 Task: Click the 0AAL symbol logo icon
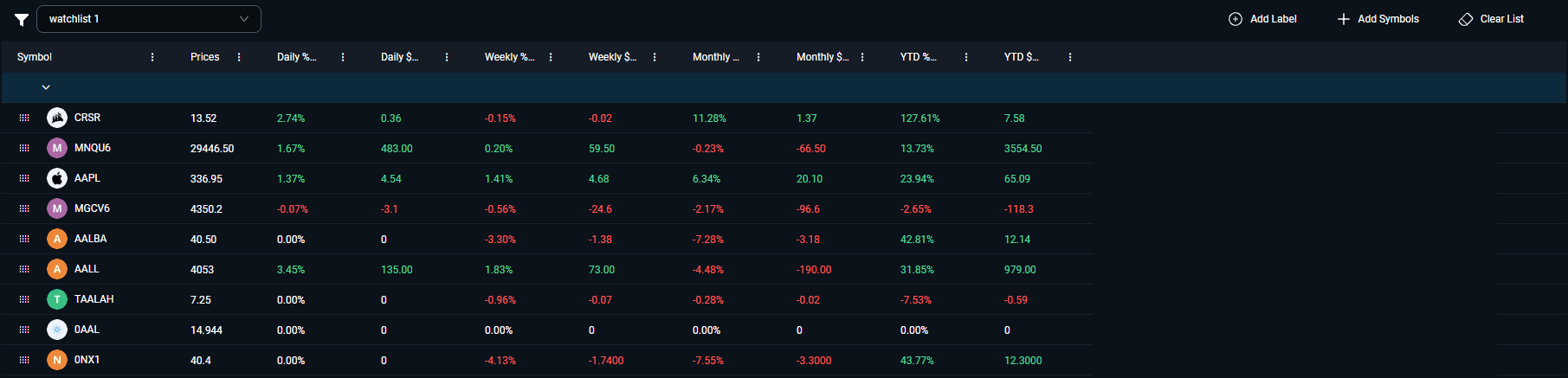(x=57, y=330)
